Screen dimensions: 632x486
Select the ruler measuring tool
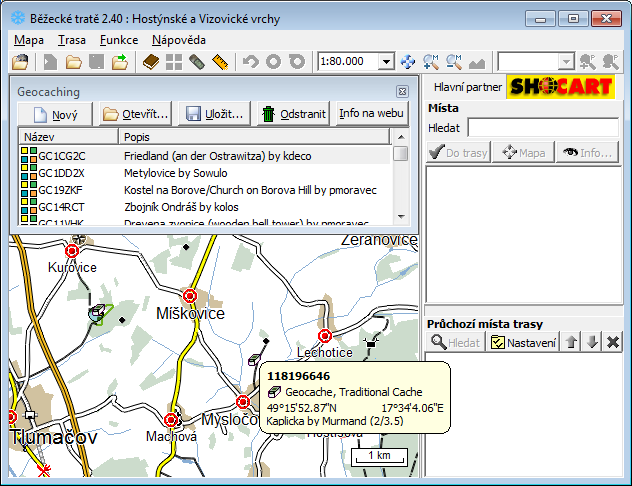point(221,62)
